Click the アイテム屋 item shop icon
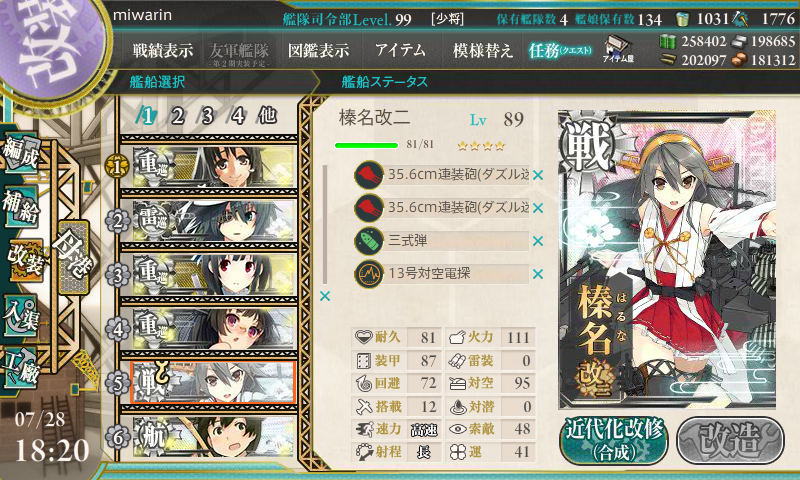 tap(618, 49)
